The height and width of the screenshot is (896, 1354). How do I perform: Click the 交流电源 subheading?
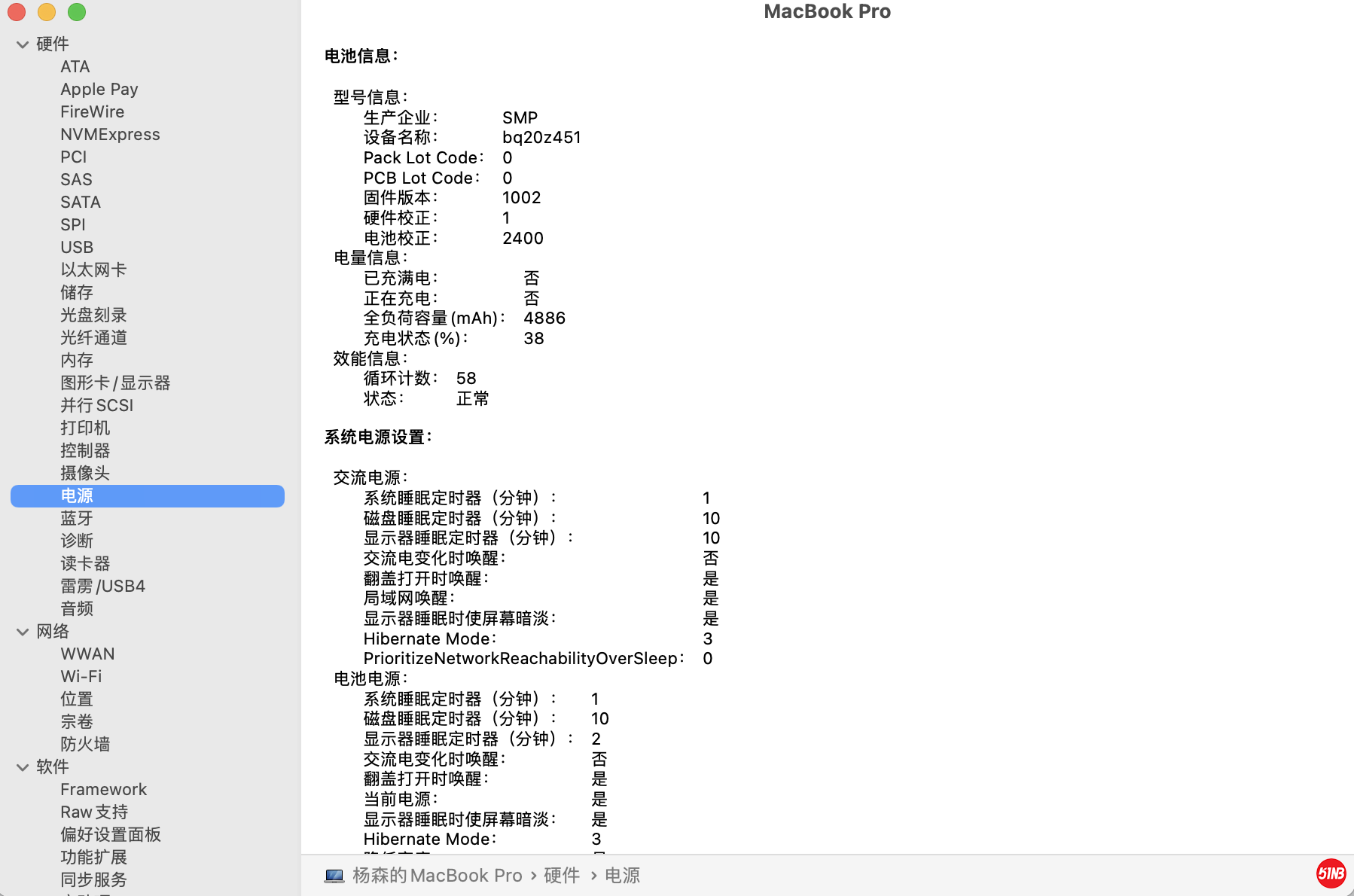pyautogui.click(x=371, y=478)
